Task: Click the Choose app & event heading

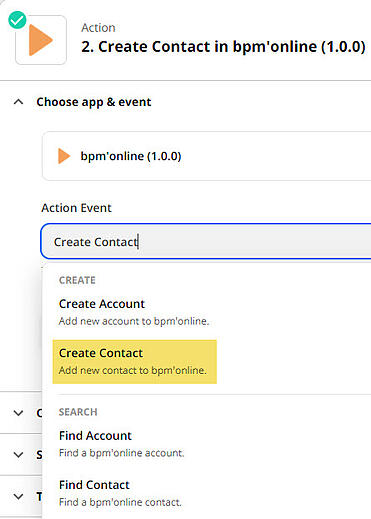Action: (x=94, y=102)
